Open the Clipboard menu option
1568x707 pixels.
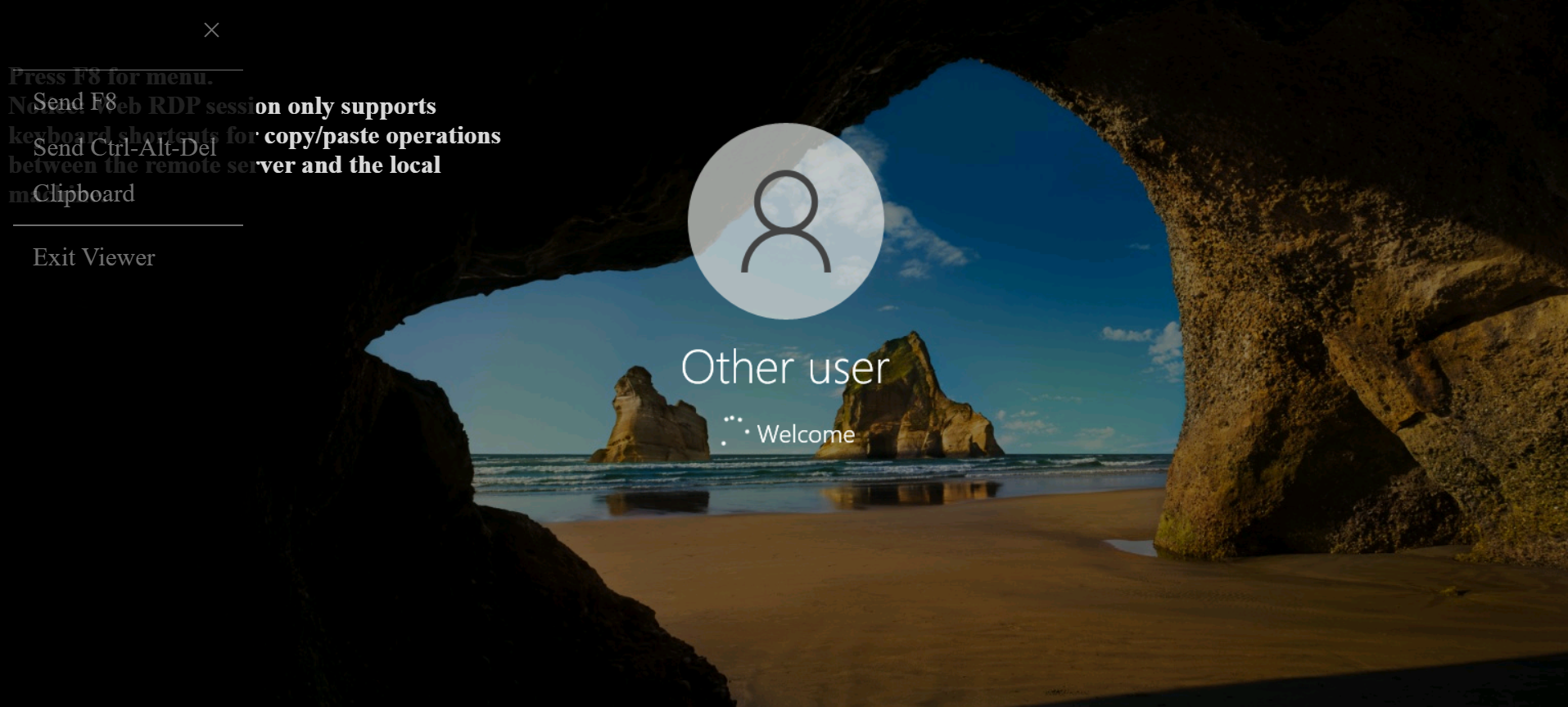[84, 193]
